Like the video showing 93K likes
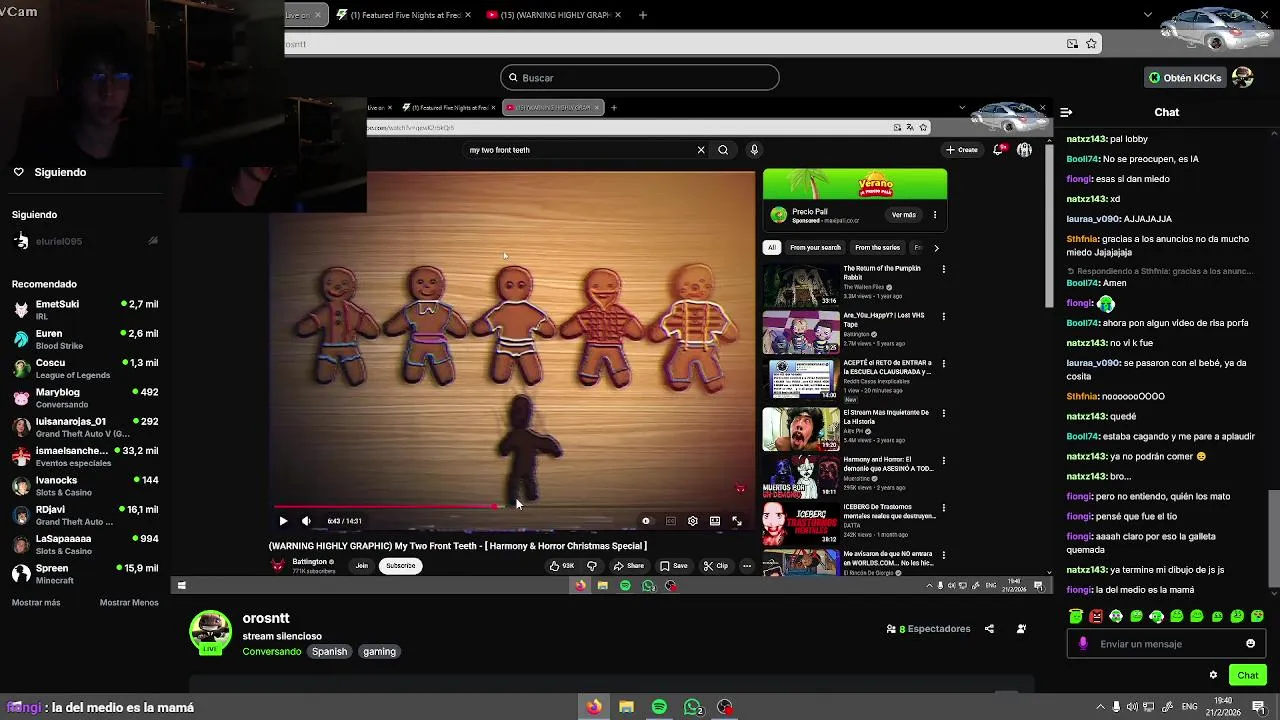 (562, 566)
